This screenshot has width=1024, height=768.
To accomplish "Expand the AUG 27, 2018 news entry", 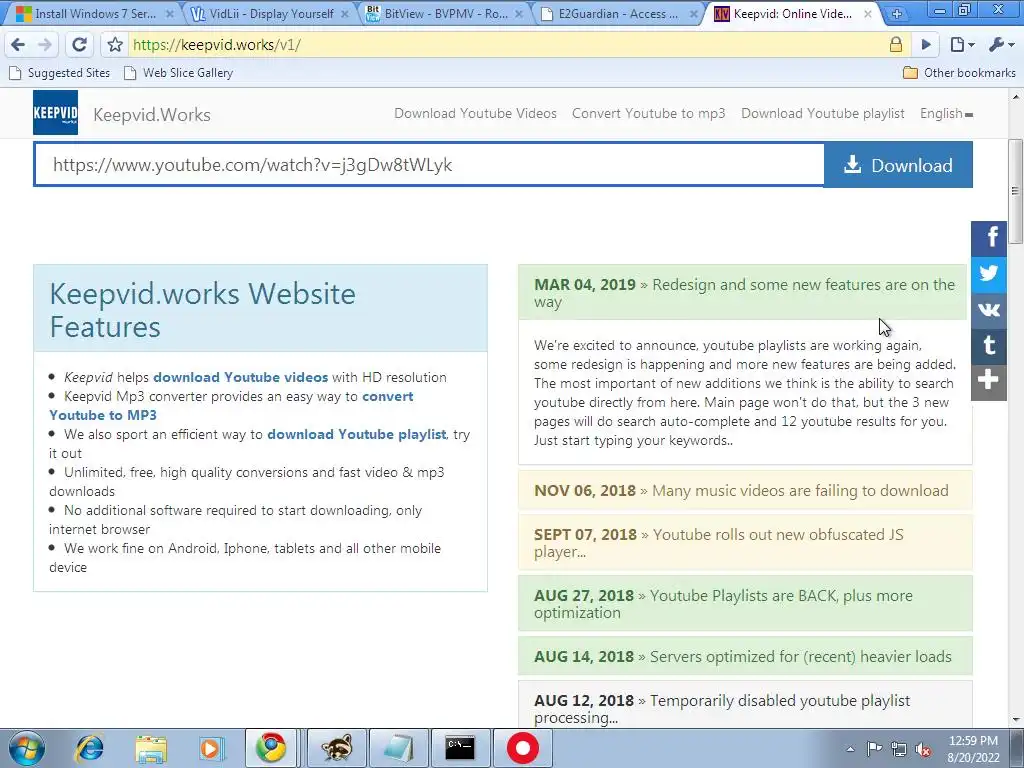I will pyautogui.click(x=744, y=604).
